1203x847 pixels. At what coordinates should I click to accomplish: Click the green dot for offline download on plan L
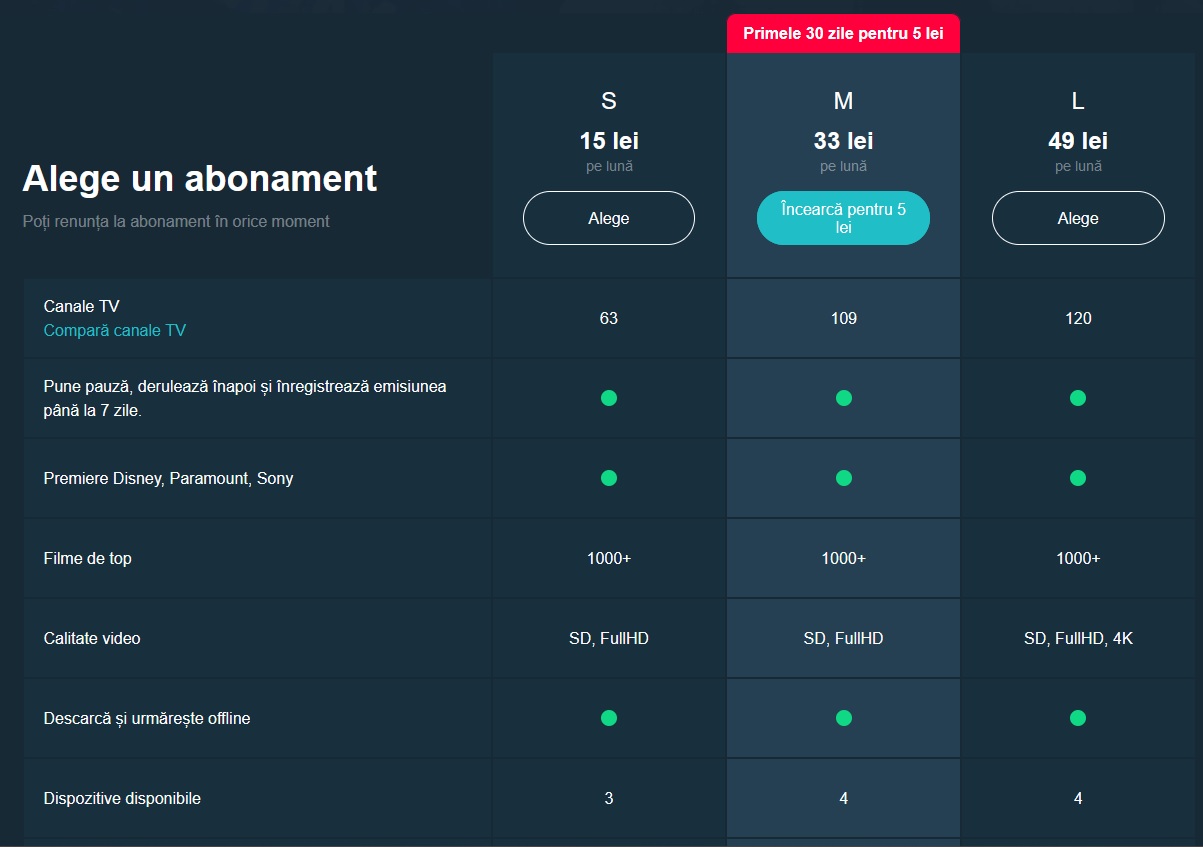coord(1077,717)
